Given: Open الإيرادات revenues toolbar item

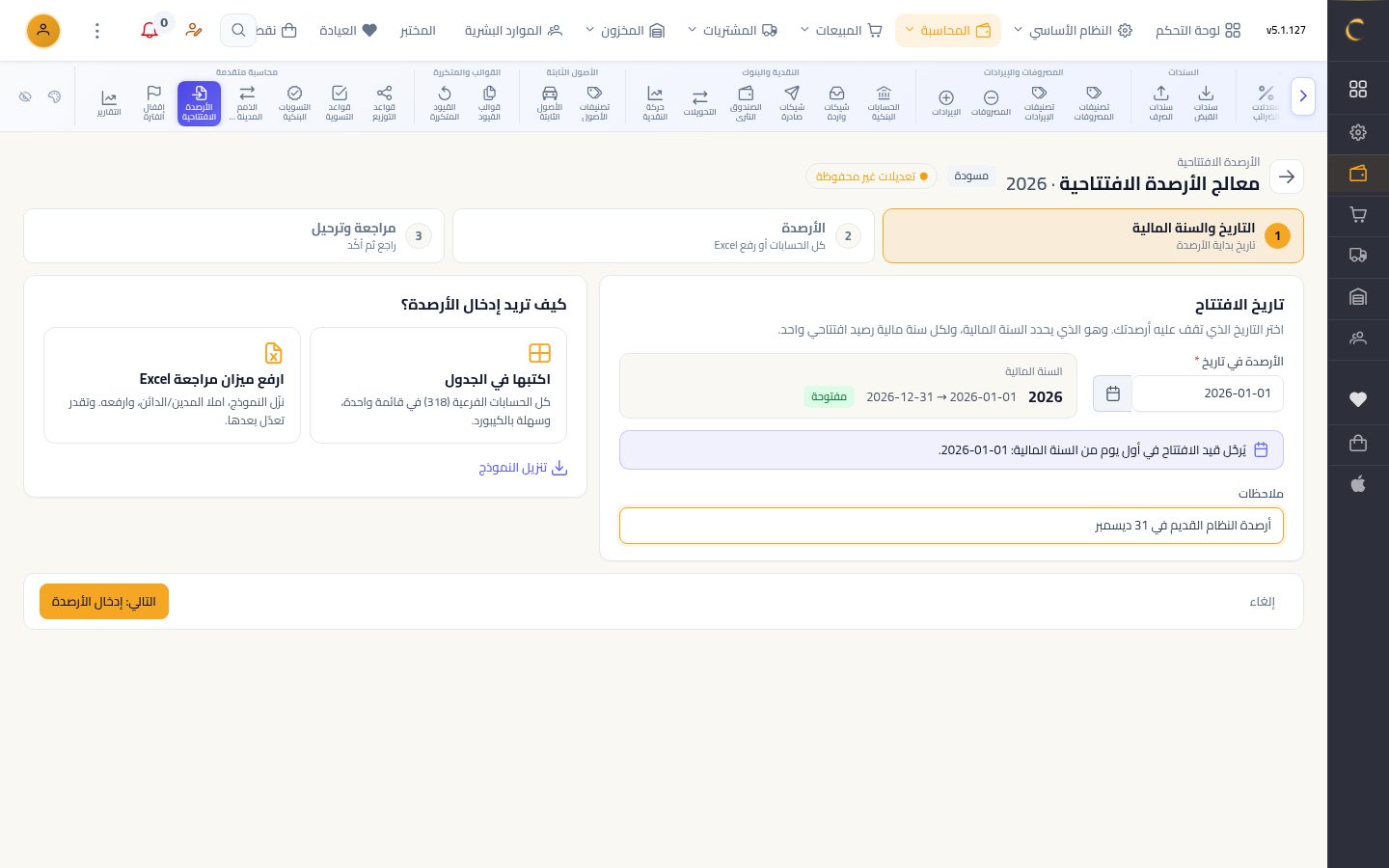Looking at the screenshot, I should coord(946,103).
